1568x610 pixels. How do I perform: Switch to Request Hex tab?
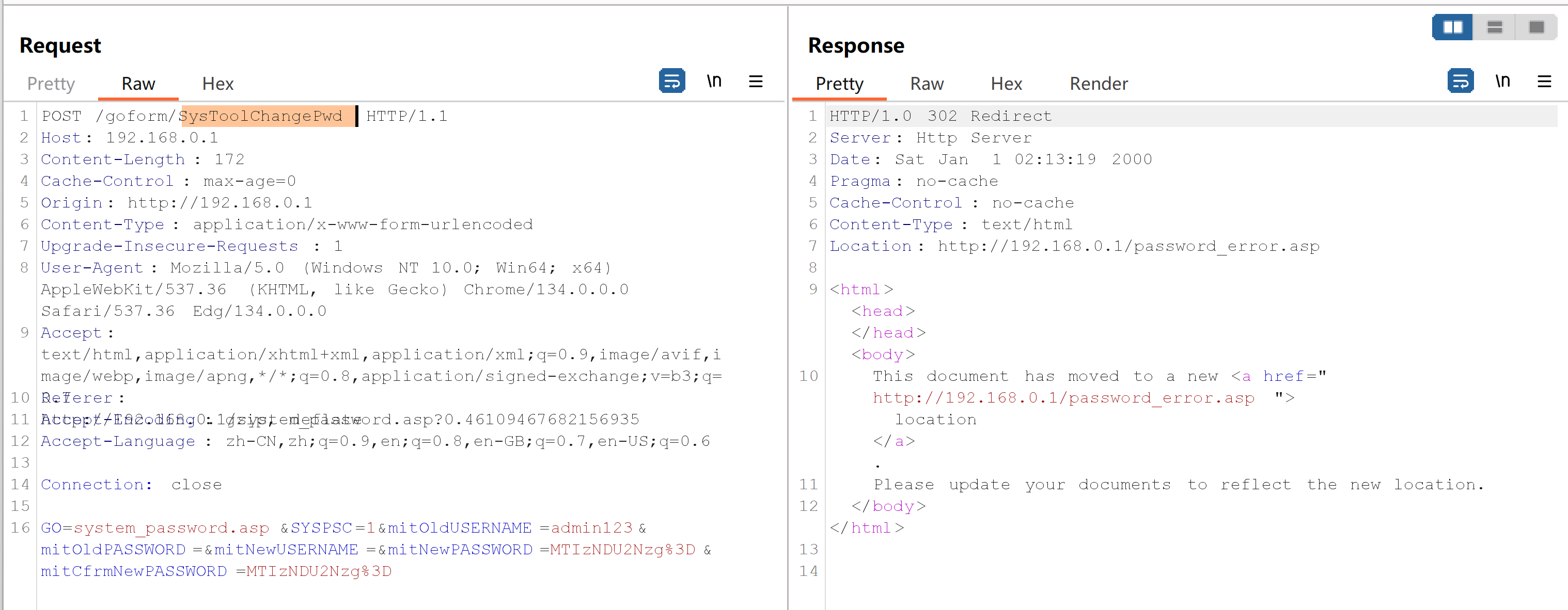(x=217, y=84)
